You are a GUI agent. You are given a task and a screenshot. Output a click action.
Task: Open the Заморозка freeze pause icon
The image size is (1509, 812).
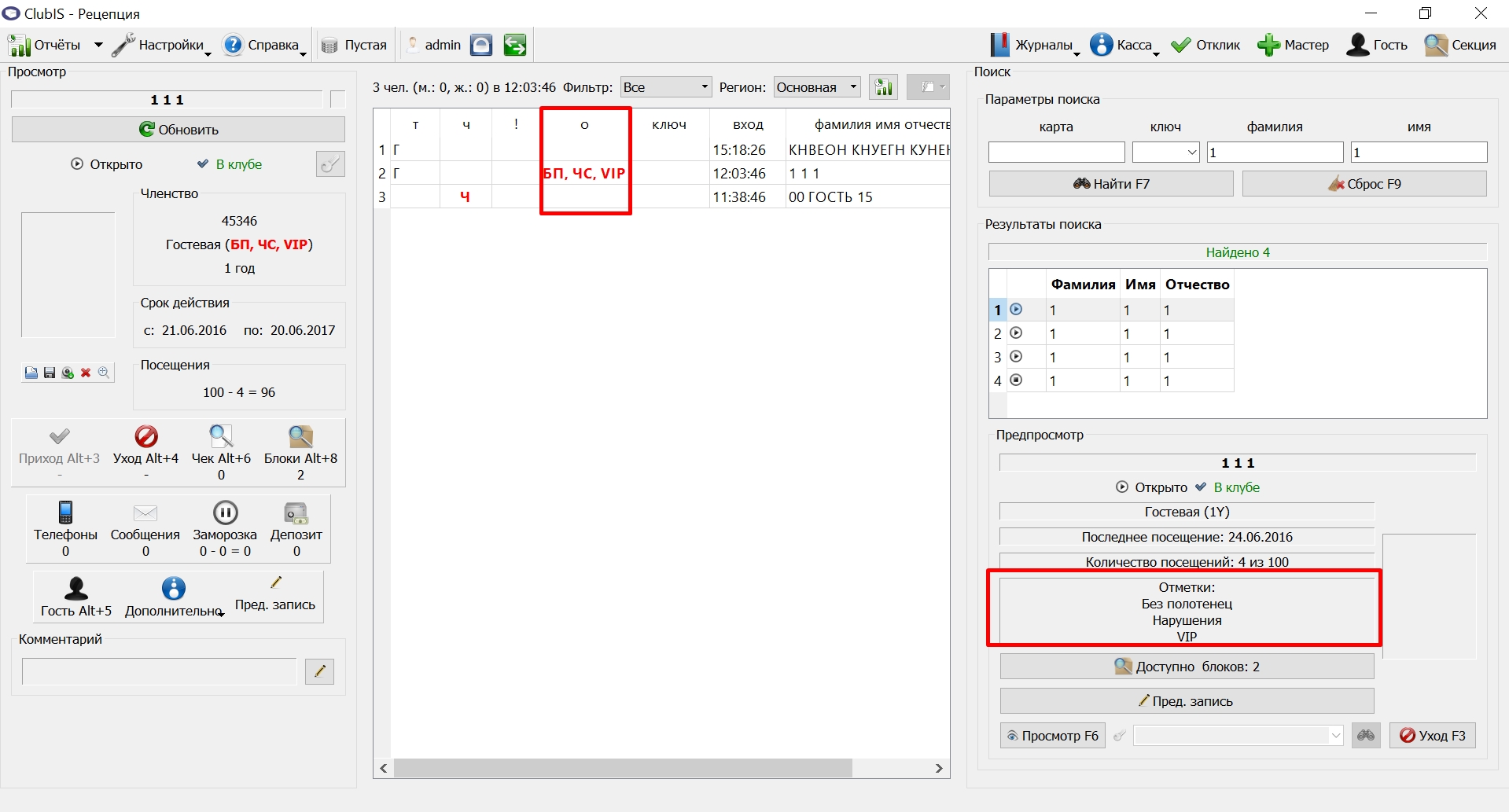click(225, 513)
